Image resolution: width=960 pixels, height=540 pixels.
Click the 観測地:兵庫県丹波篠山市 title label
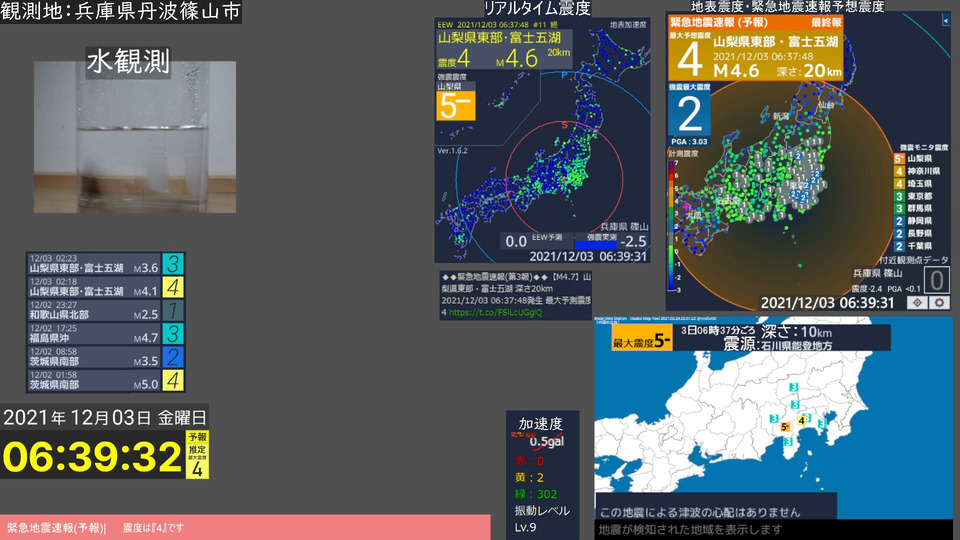tap(121, 12)
